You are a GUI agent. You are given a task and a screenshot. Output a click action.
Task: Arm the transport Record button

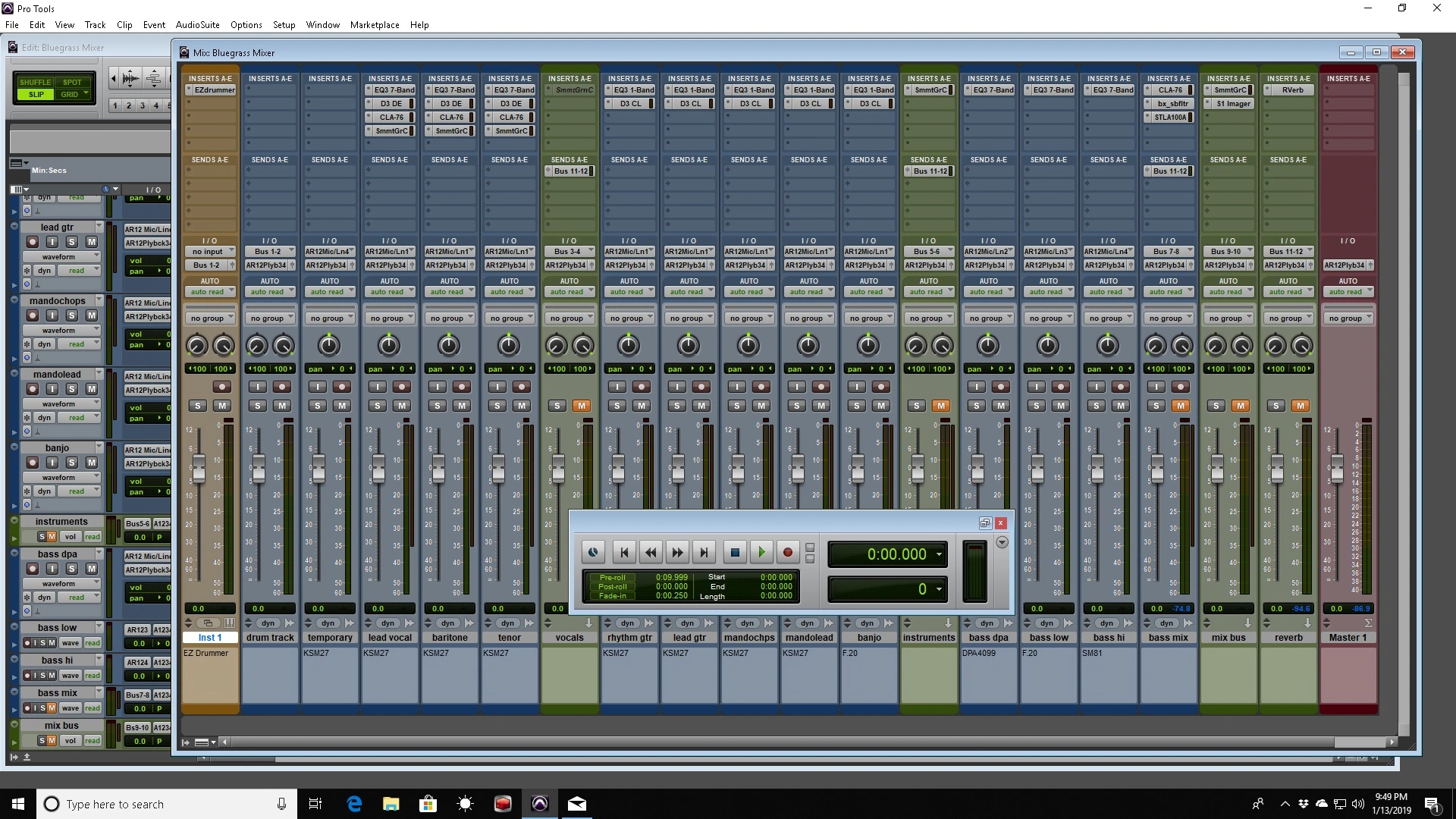tap(787, 553)
